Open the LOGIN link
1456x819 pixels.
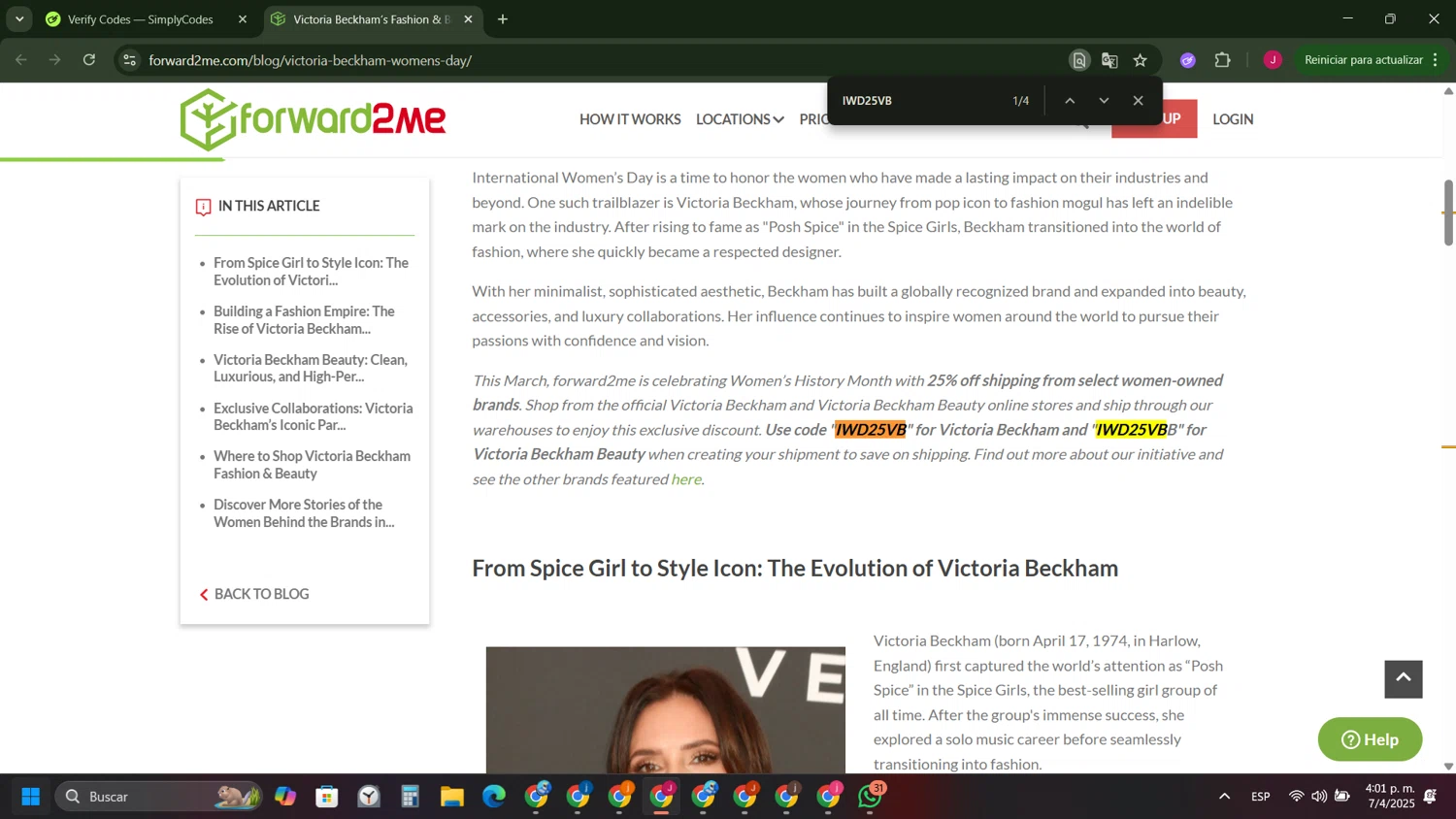point(1233,119)
